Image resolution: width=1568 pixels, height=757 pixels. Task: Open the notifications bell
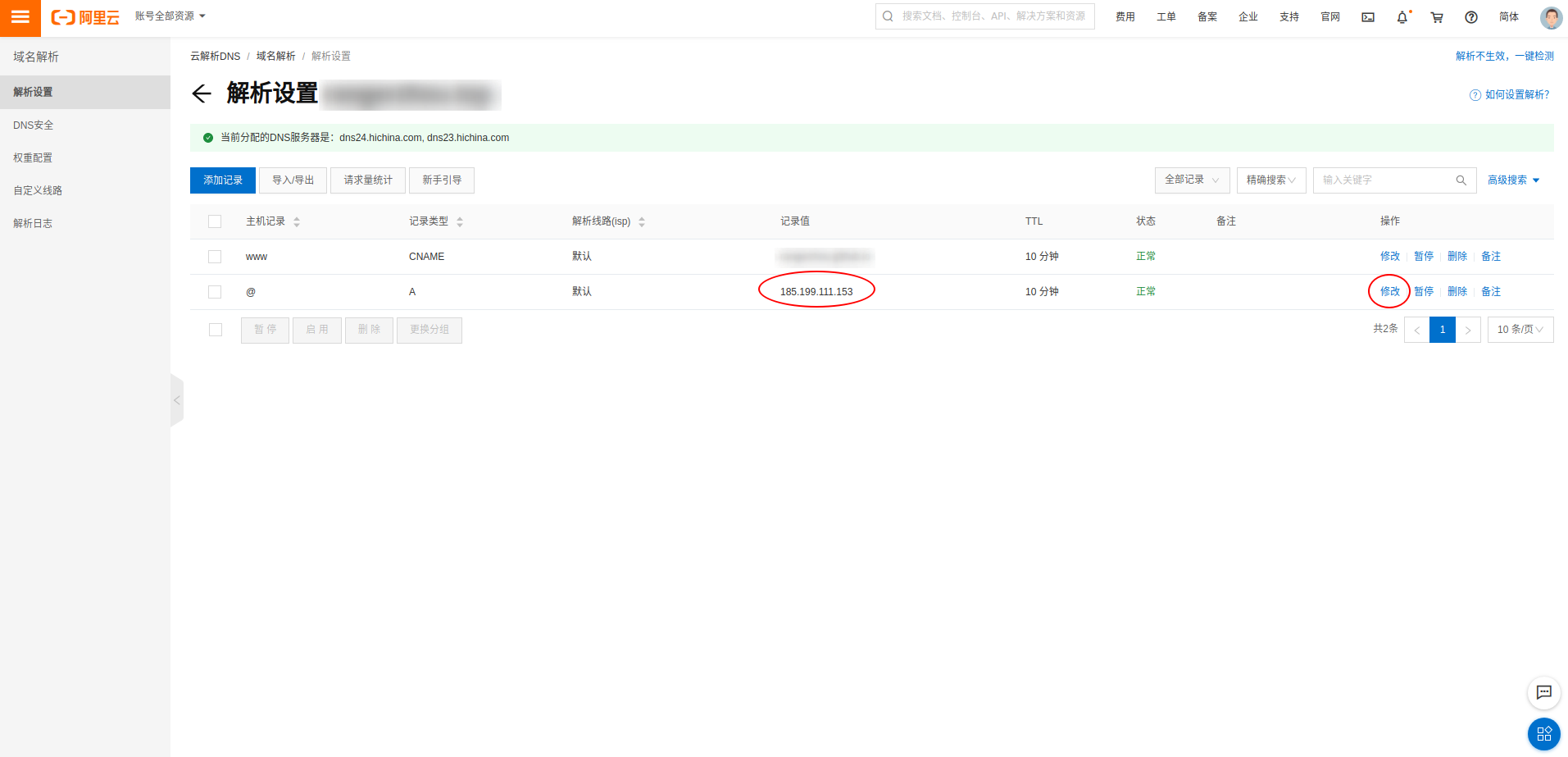(x=1402, y=17)
